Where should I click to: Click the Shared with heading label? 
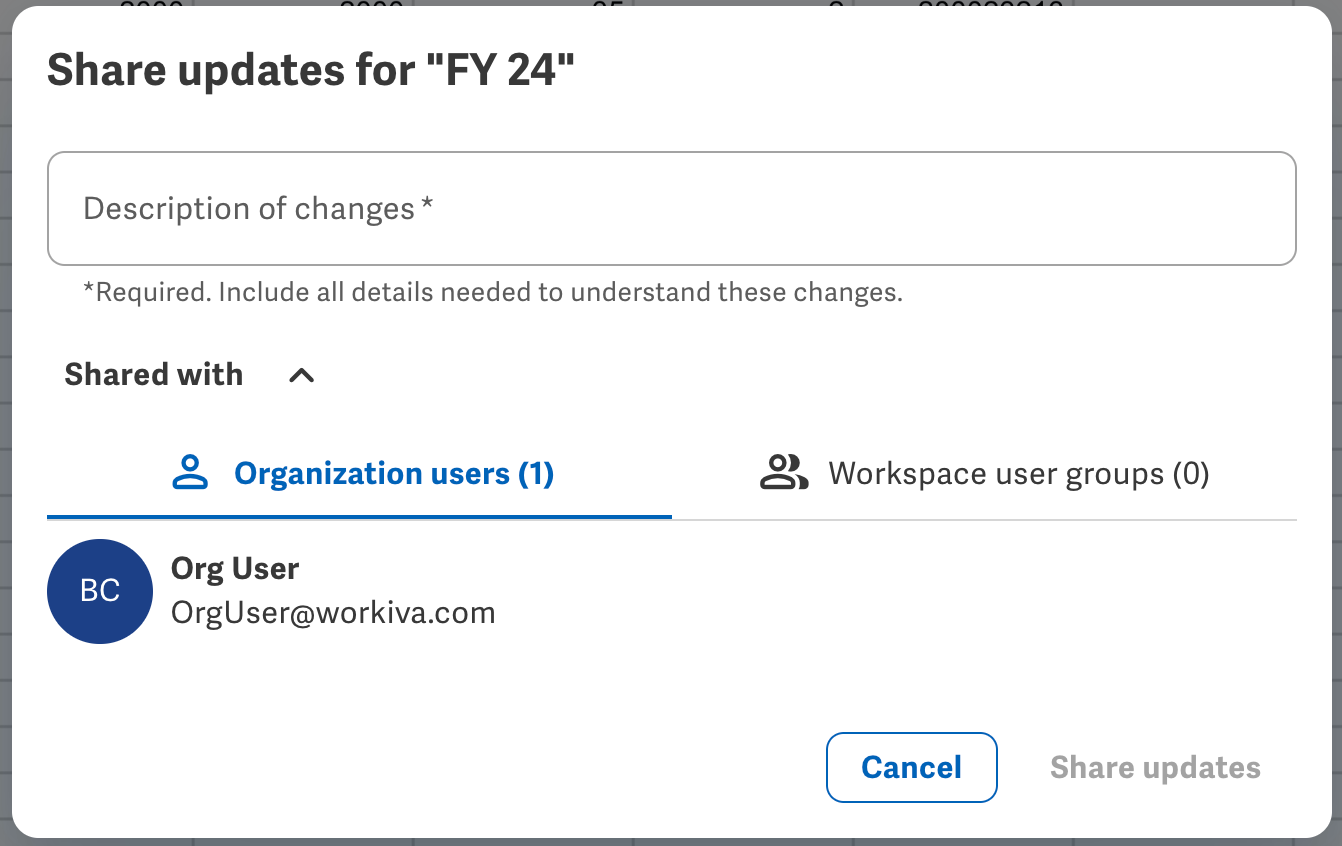pos(154,374)
